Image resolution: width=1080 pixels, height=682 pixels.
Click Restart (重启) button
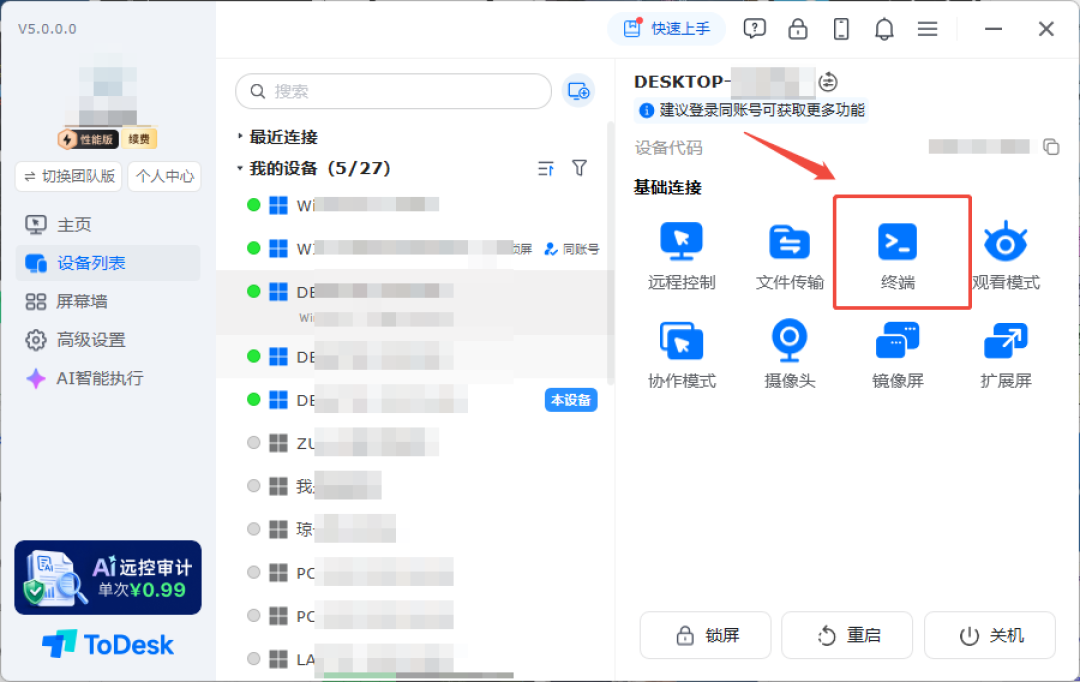[x=847, y=635]
